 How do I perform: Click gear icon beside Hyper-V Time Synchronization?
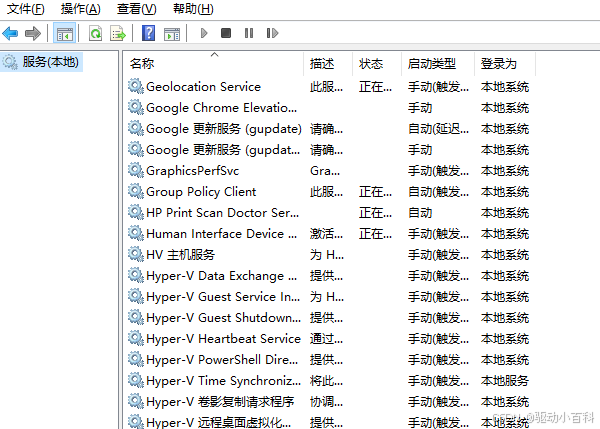(x=135, y=380)
